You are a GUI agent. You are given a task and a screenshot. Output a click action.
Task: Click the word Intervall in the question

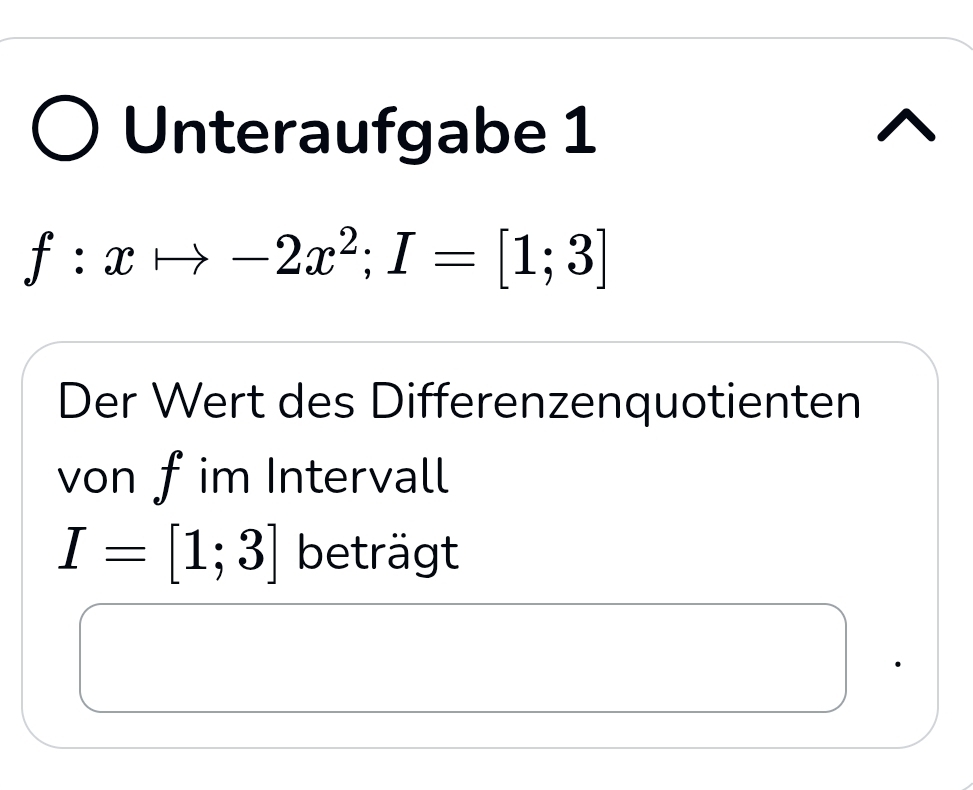[x=357, y=476]
